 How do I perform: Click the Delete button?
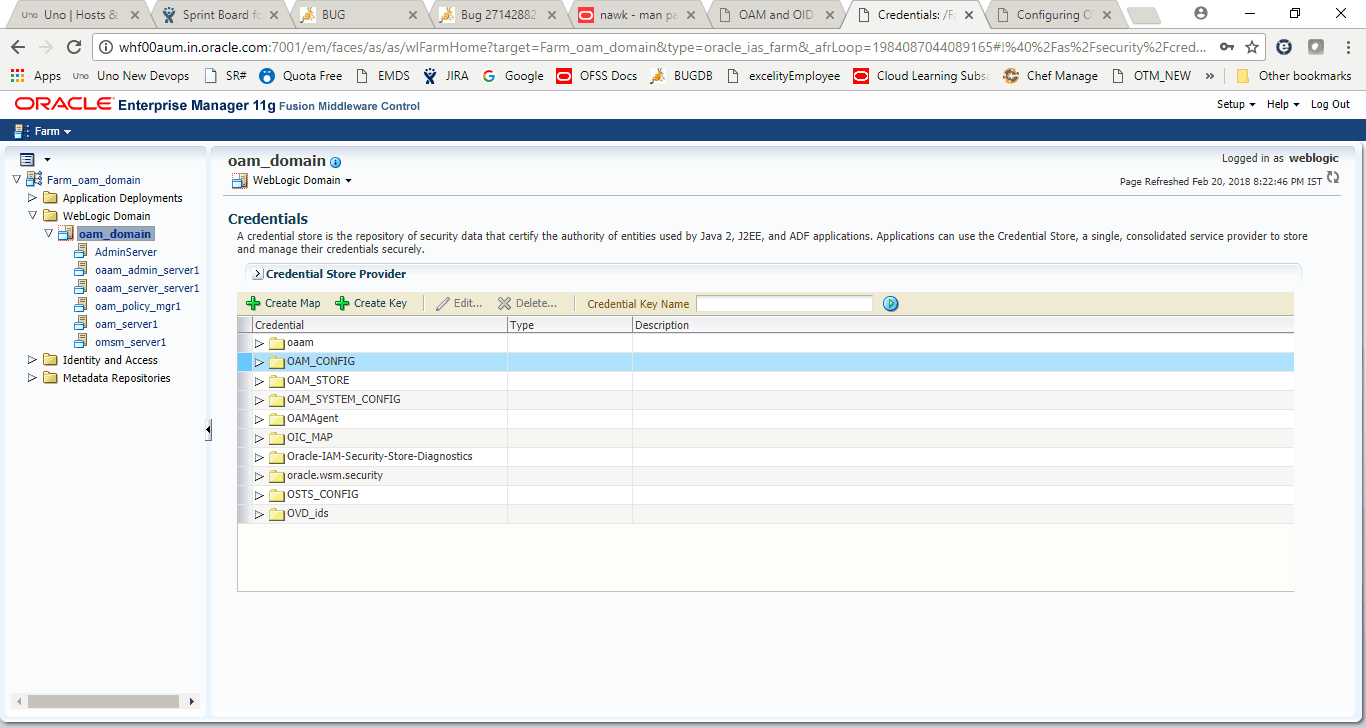click(528, 303)
